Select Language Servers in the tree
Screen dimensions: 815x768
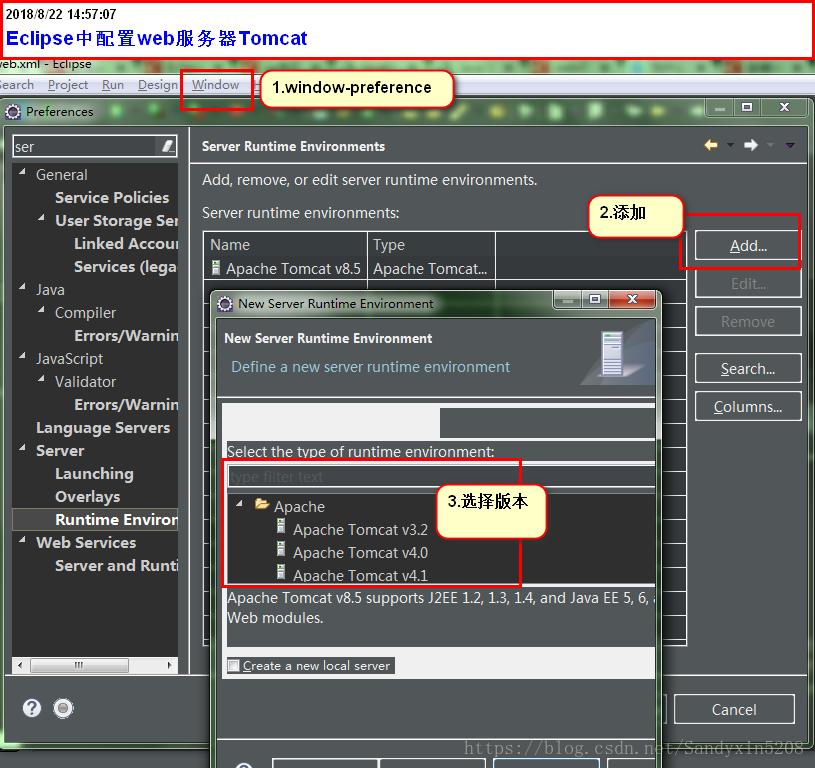click(103, 428)
